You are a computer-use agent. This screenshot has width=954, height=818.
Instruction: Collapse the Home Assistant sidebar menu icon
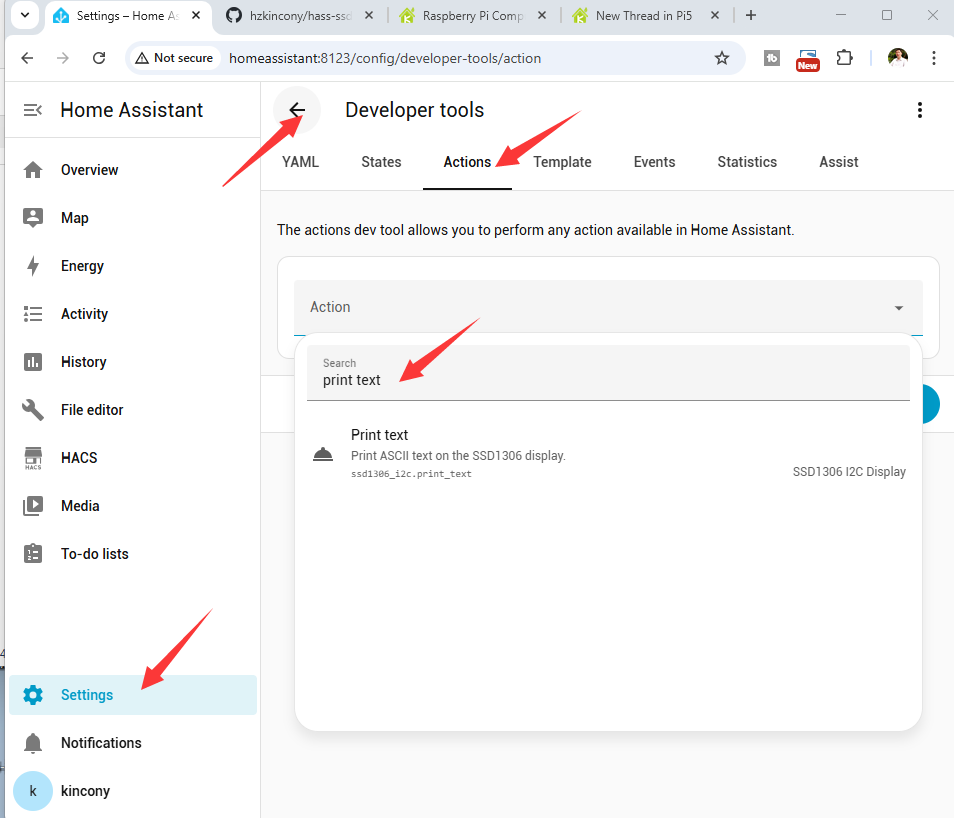pyautogui.click(x=33, y=110)
